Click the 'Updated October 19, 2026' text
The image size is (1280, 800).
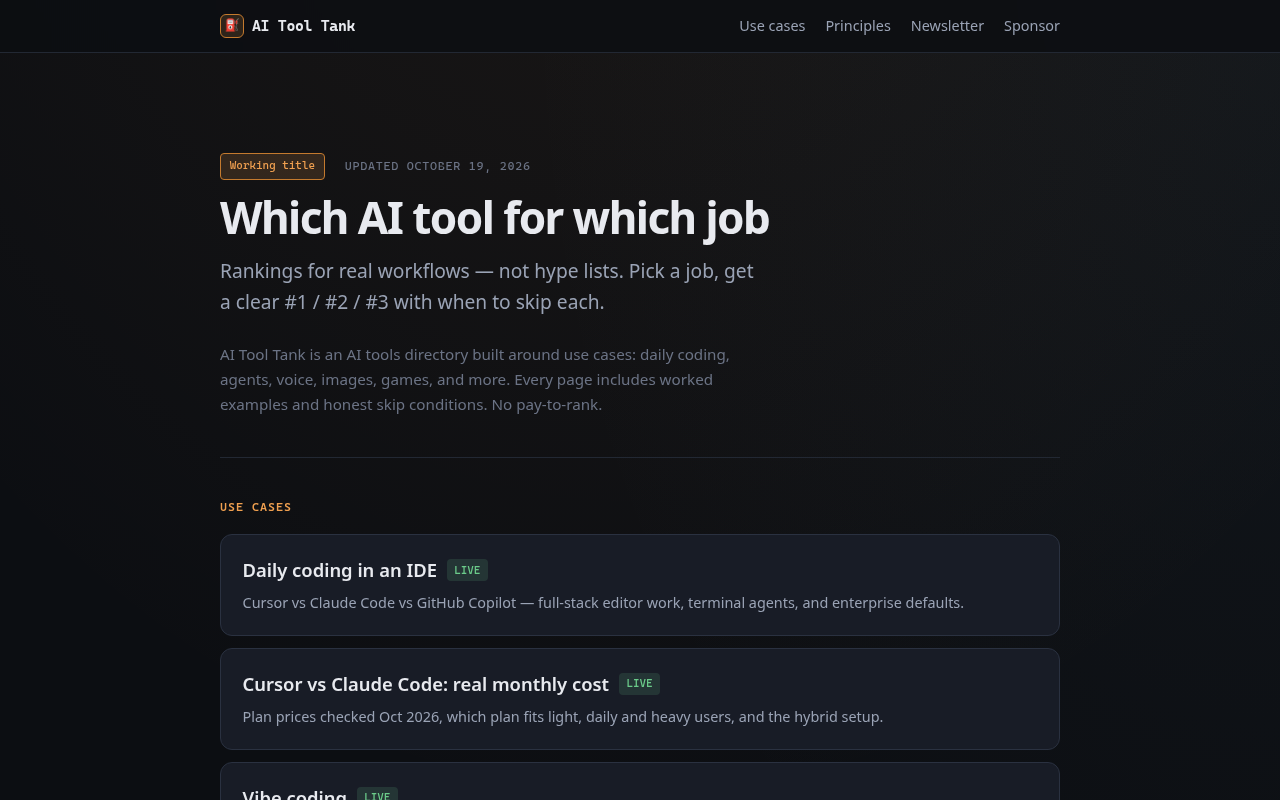(438, 167)
